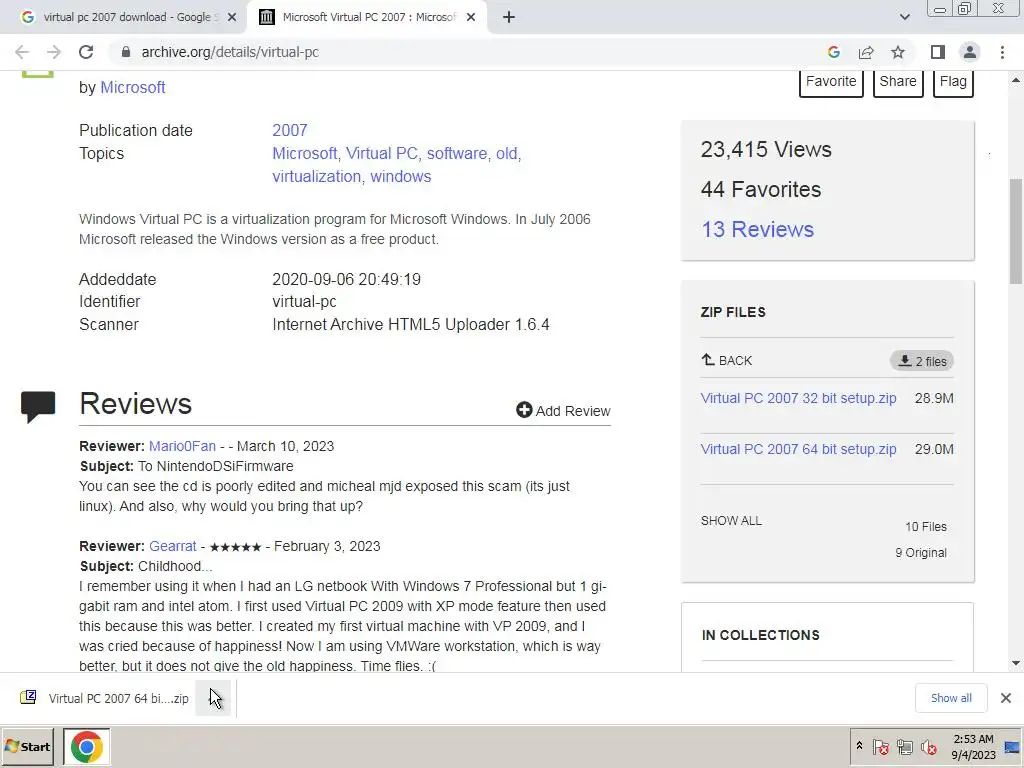
Task: Toggle the browser side panel icon
Action: pyautogui.click(x=938, y=52)
